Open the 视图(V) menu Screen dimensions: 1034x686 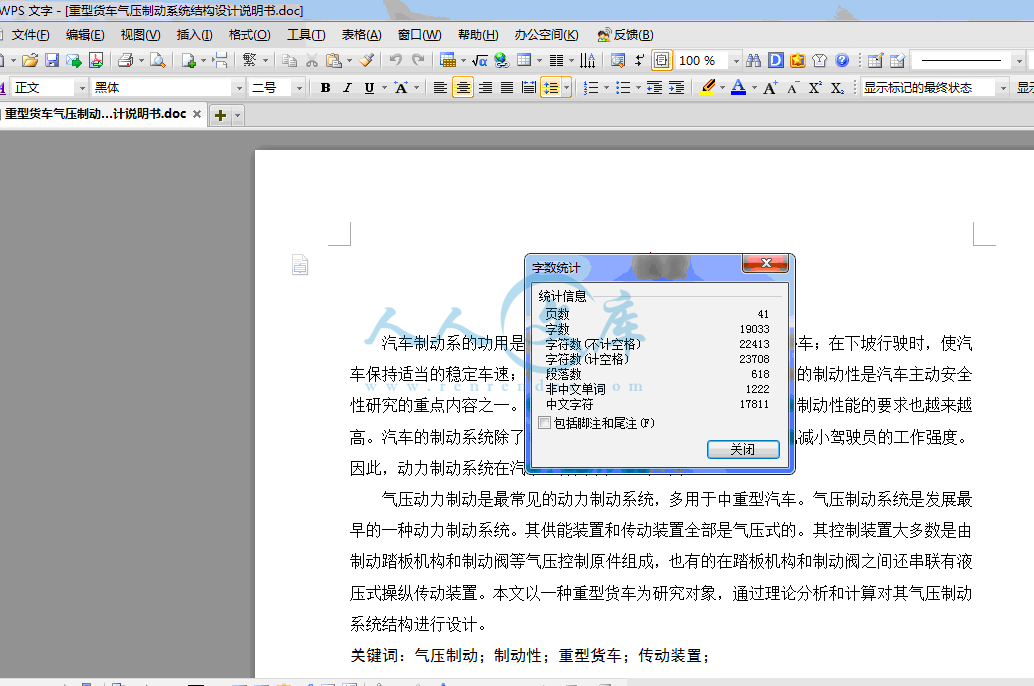pyautogui.click(x=140, y=35)
